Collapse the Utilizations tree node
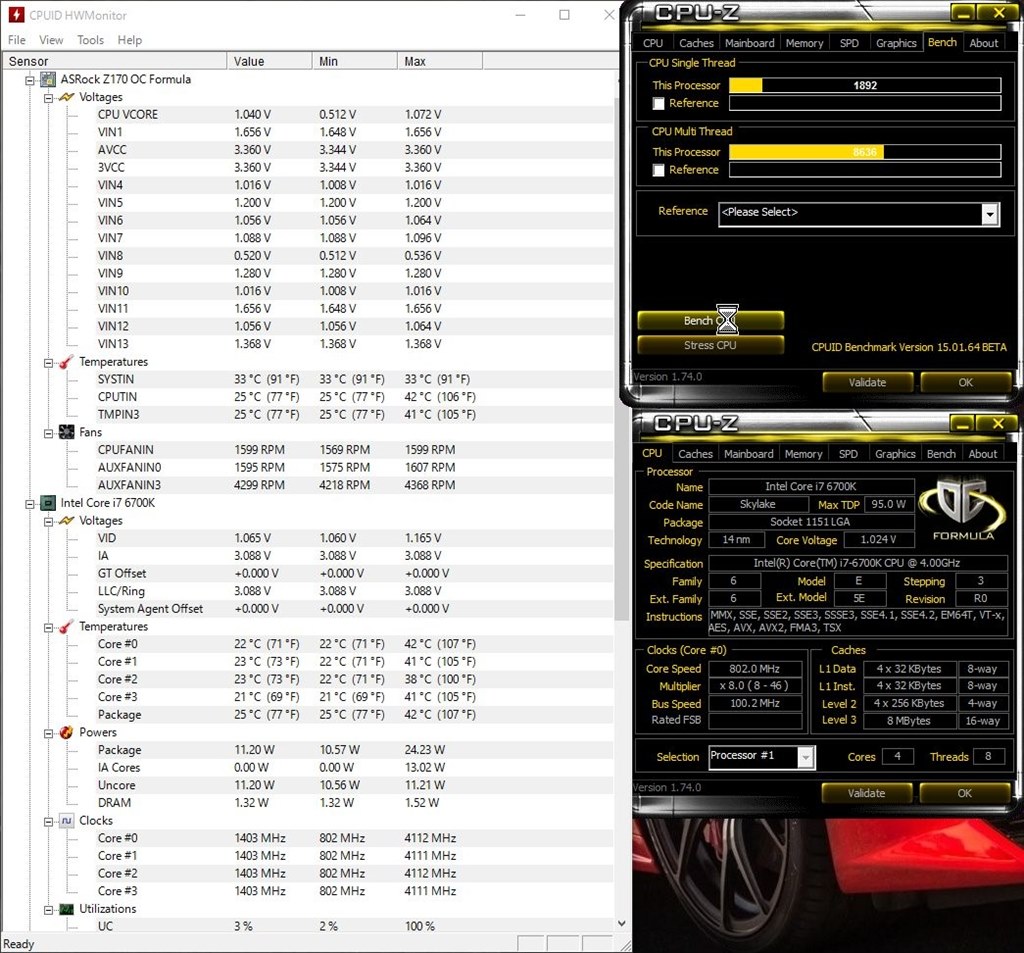Viewport: 1024px width, 953px height. pos(48,909)
